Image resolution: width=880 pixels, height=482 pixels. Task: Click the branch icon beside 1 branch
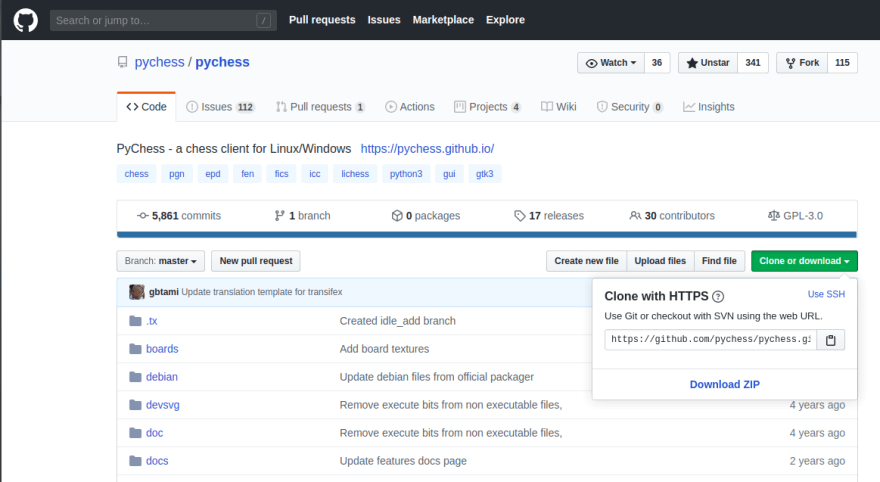(x=279, y=215)
